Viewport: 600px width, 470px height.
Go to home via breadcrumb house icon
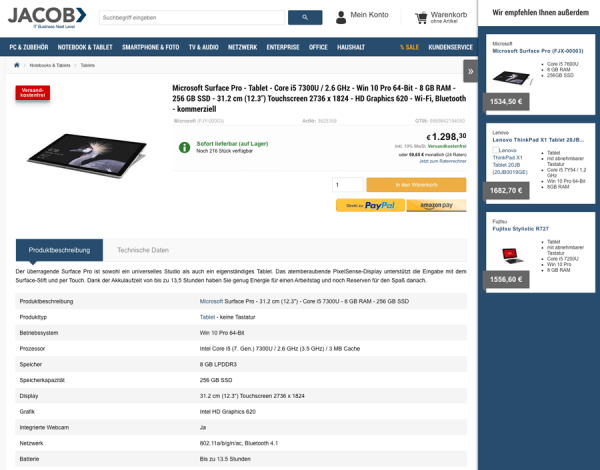pyautogui.click(x=16, y=65)
